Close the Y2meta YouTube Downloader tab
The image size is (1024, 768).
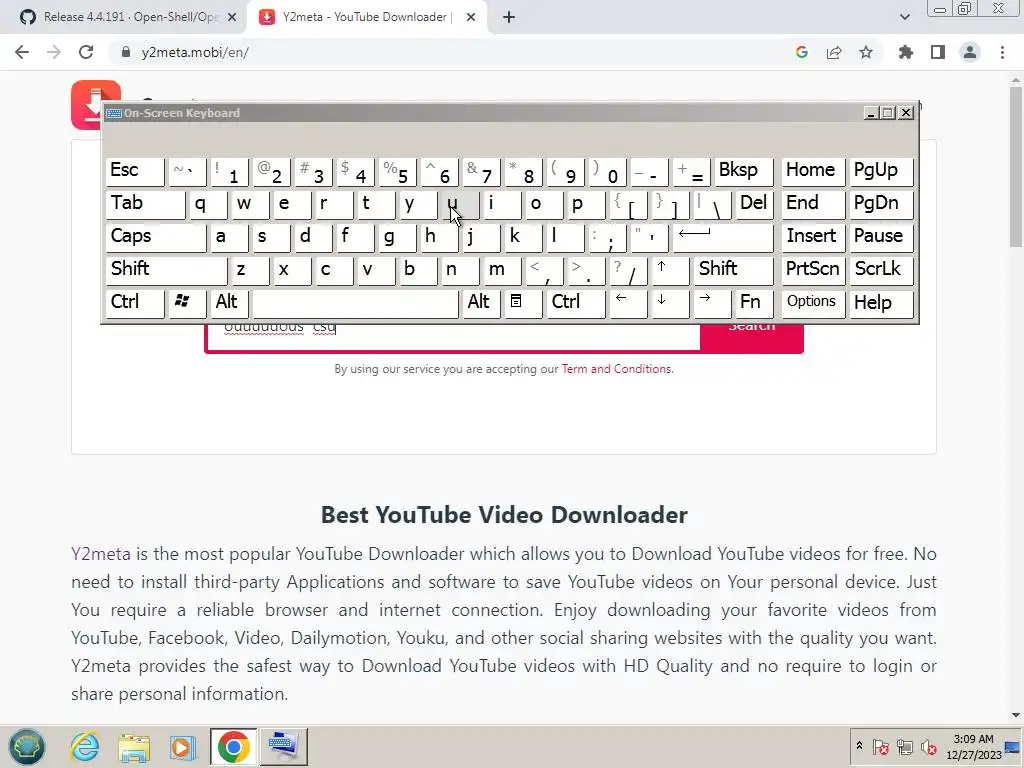point(471,17)
